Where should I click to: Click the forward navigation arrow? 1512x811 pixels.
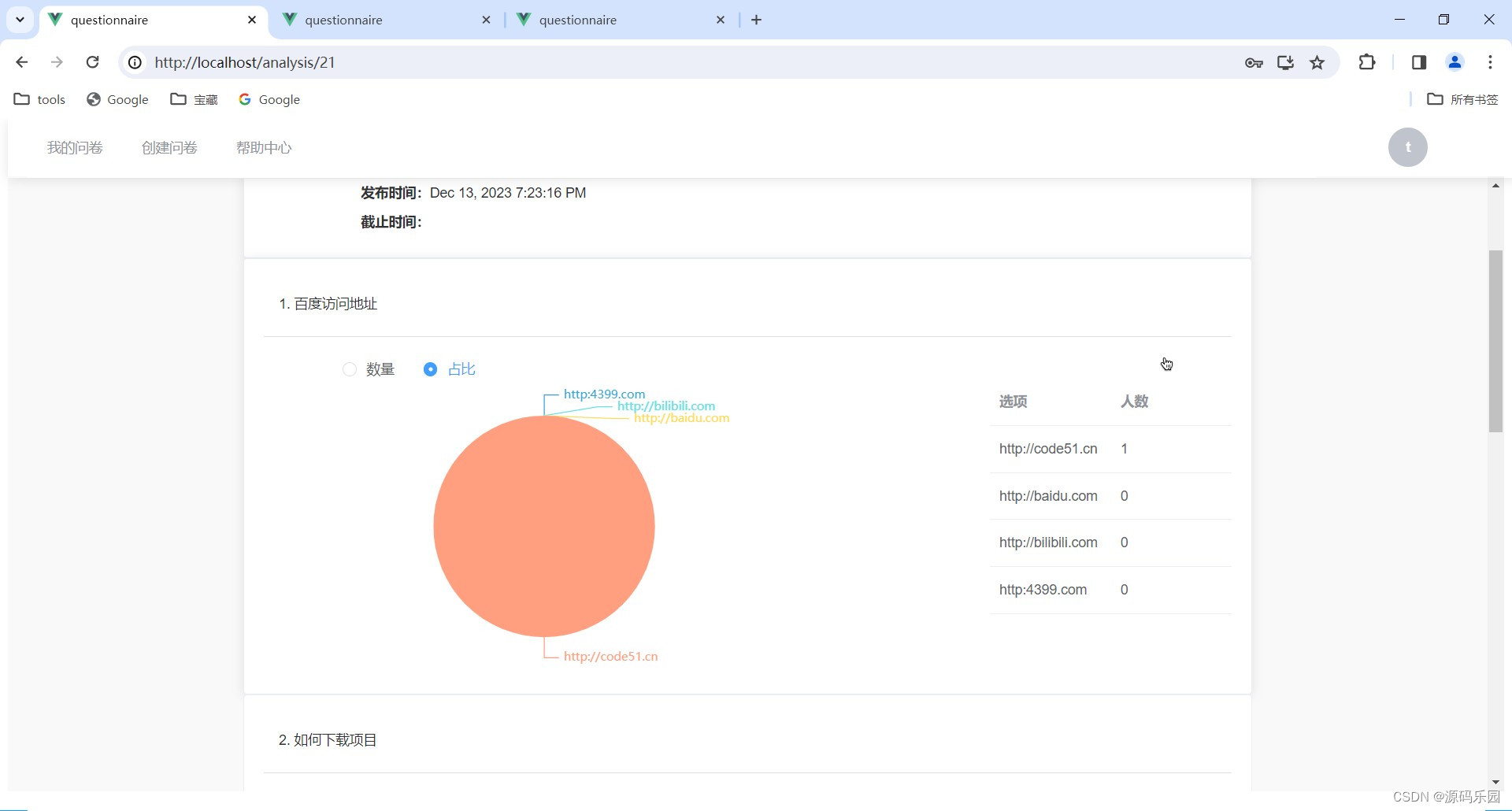[57, 62]
